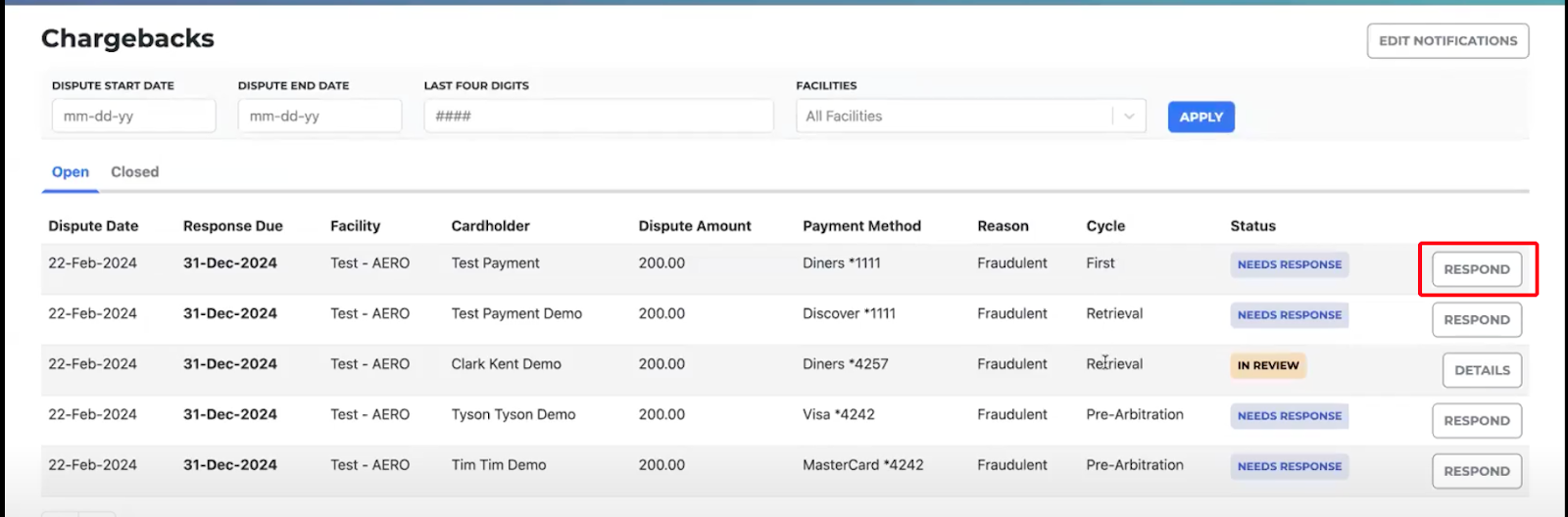The width and height of the screenshot is (1568, 517).
Task: Focus the Dispute Start Date field
Action: pyautogui.click(x=133, y=117)
